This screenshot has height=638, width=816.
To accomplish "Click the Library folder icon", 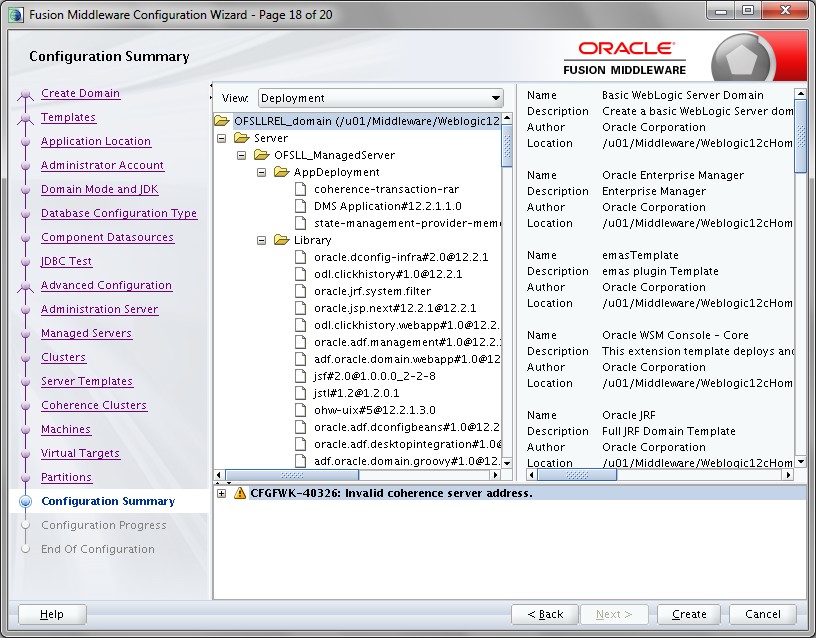I will pyautogui.click(x=282, y=240).
